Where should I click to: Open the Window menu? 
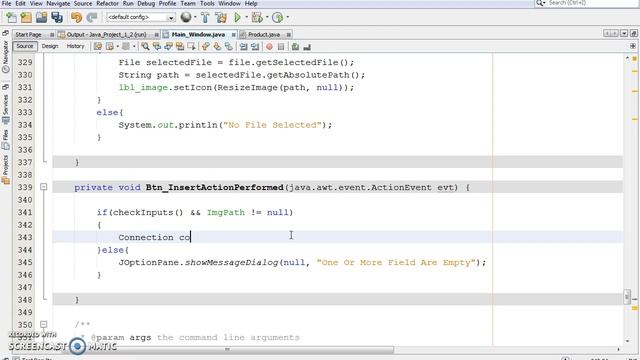tap(229, 3)
